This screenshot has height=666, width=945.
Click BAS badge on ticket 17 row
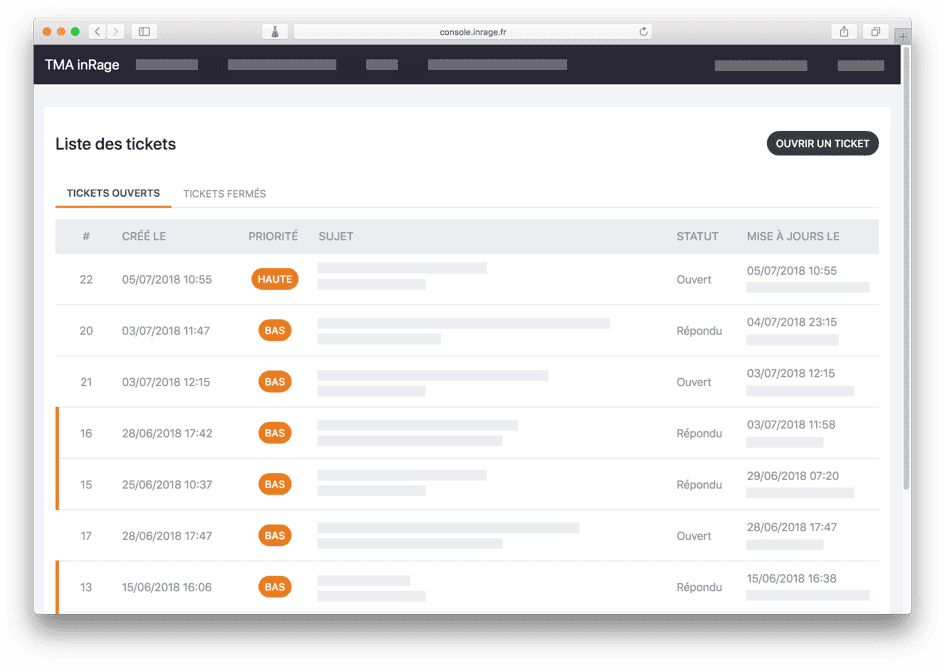click(275, 535)
